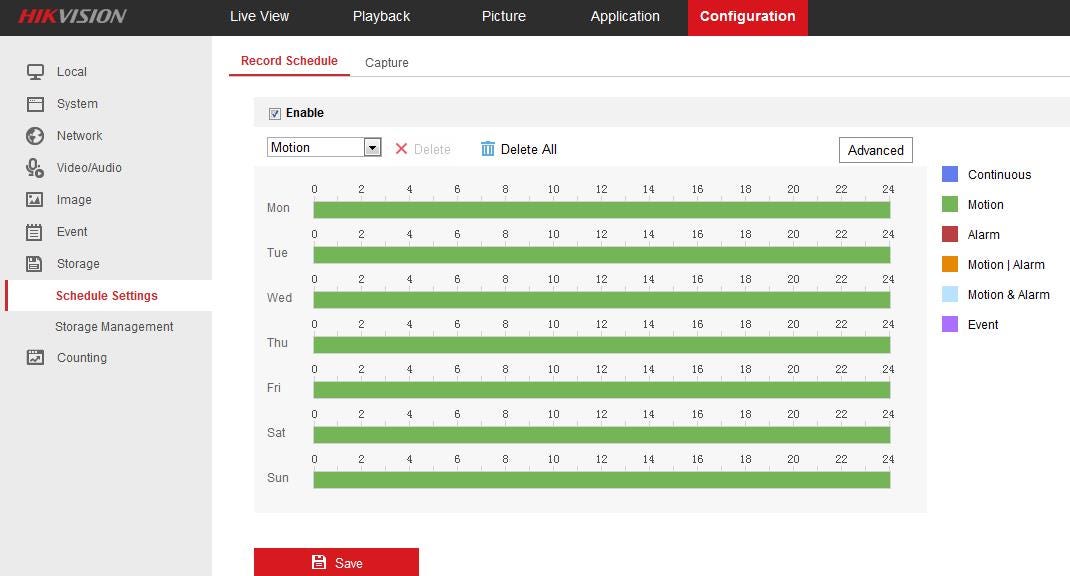Open the Advanced settings button
The height and width of the screenshot is (576, 1070).
[874, 150]
